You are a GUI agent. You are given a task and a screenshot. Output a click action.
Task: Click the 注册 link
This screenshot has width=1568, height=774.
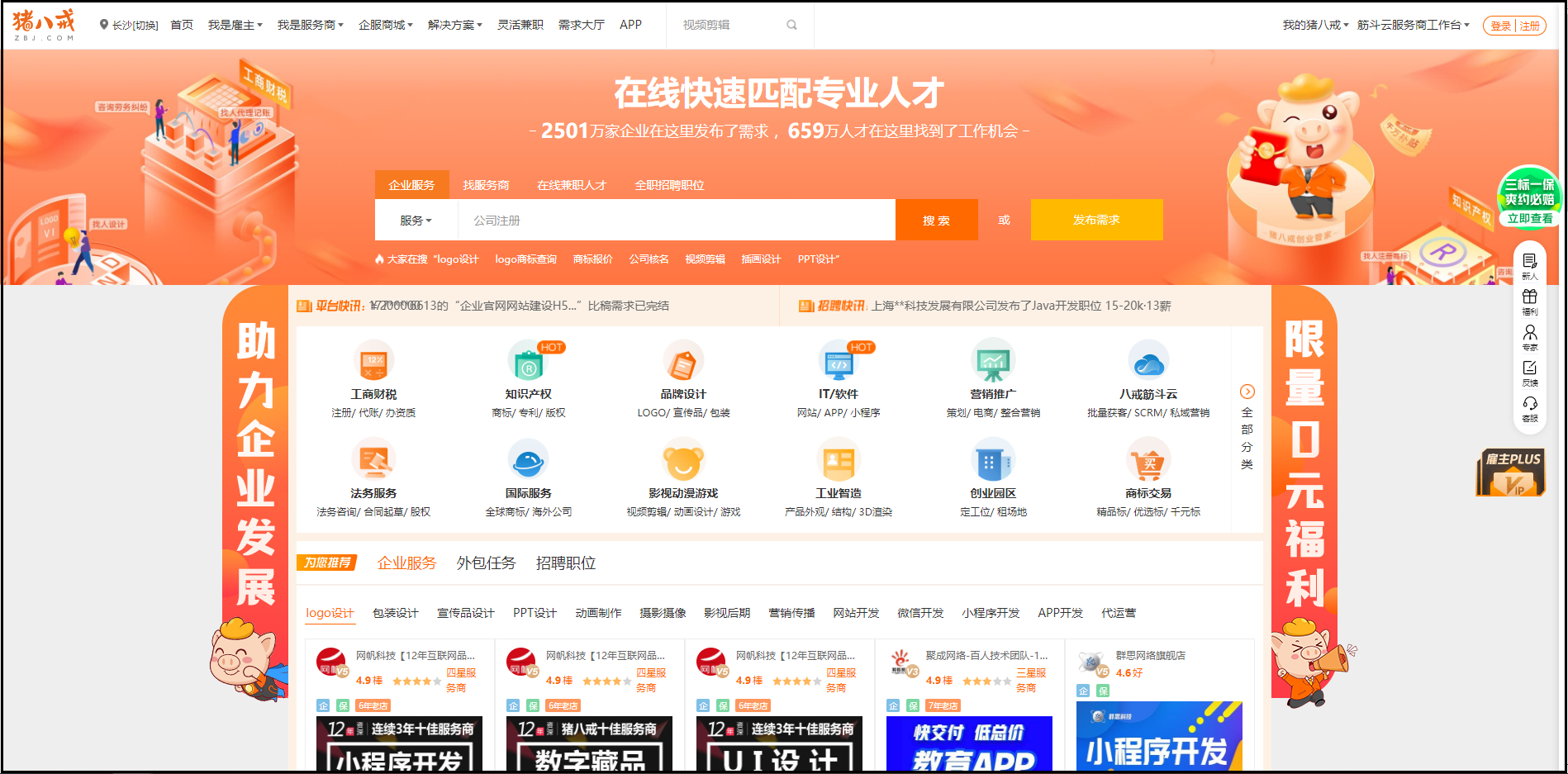tap(1530, 26)
